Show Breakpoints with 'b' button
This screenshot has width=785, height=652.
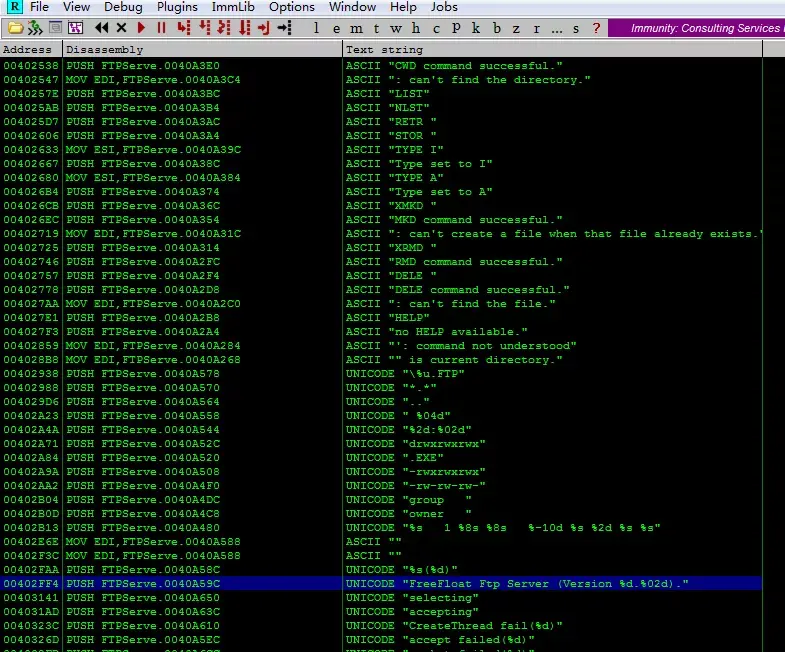pos(497,28)
